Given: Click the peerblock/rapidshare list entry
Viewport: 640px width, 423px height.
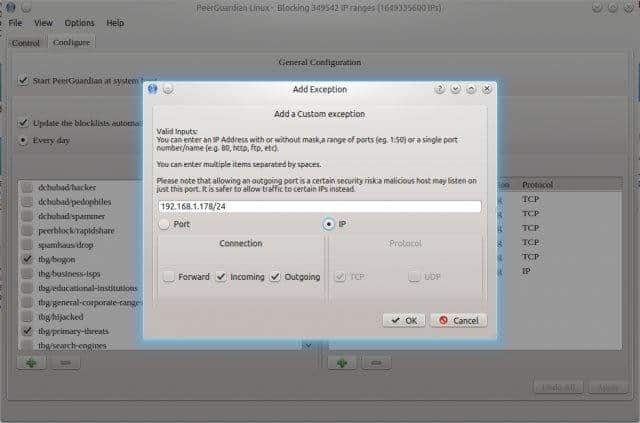Looking at the screenshot, I should [x=76, y=231].
